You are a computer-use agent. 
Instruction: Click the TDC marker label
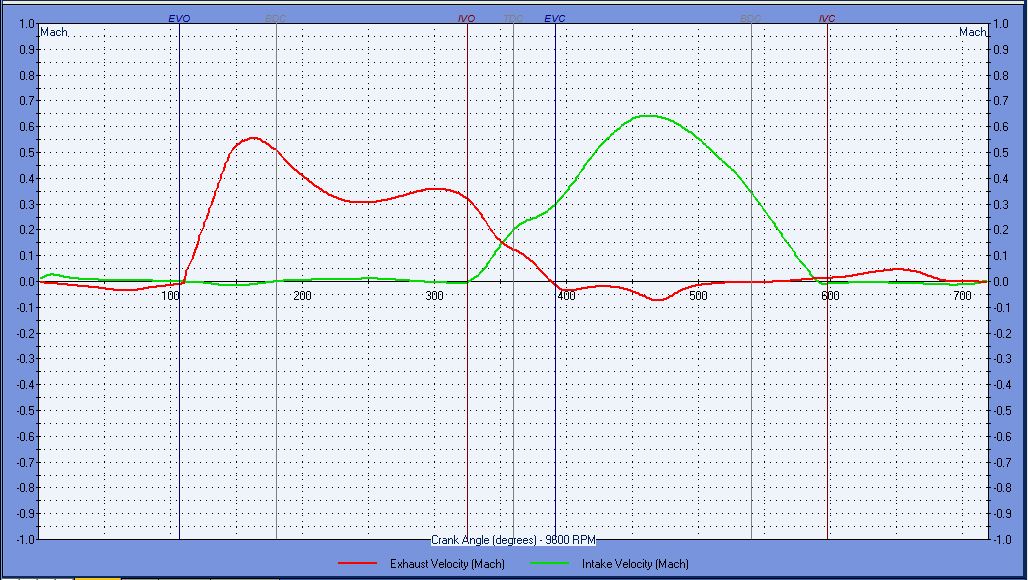click(x=513, y=19)
